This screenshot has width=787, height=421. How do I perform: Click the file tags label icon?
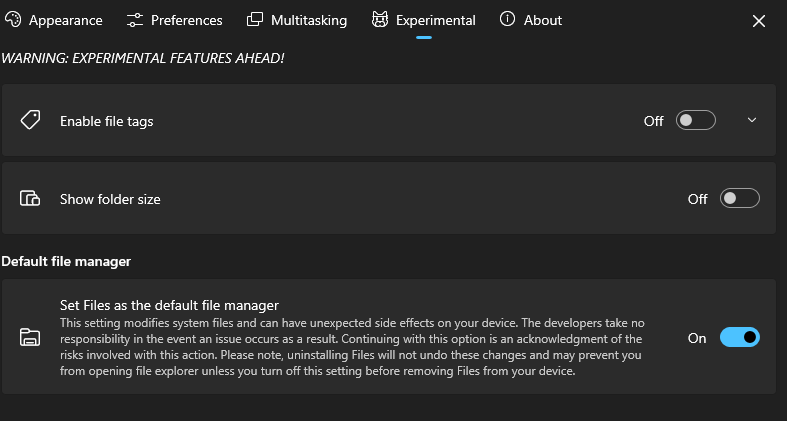tap(30, 121)
